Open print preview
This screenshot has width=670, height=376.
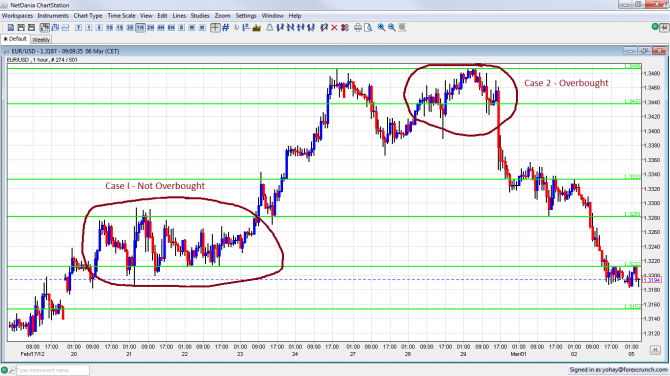368,27
